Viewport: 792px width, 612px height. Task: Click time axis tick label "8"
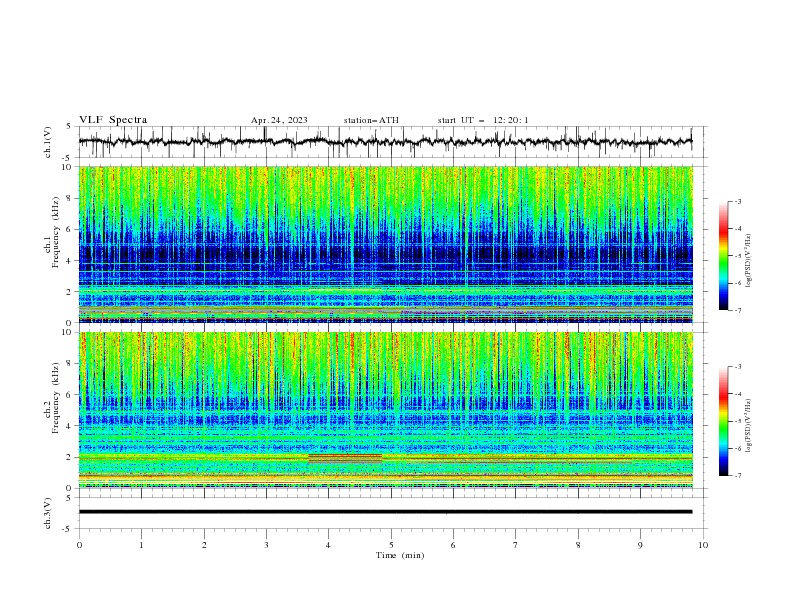point(578,545)
